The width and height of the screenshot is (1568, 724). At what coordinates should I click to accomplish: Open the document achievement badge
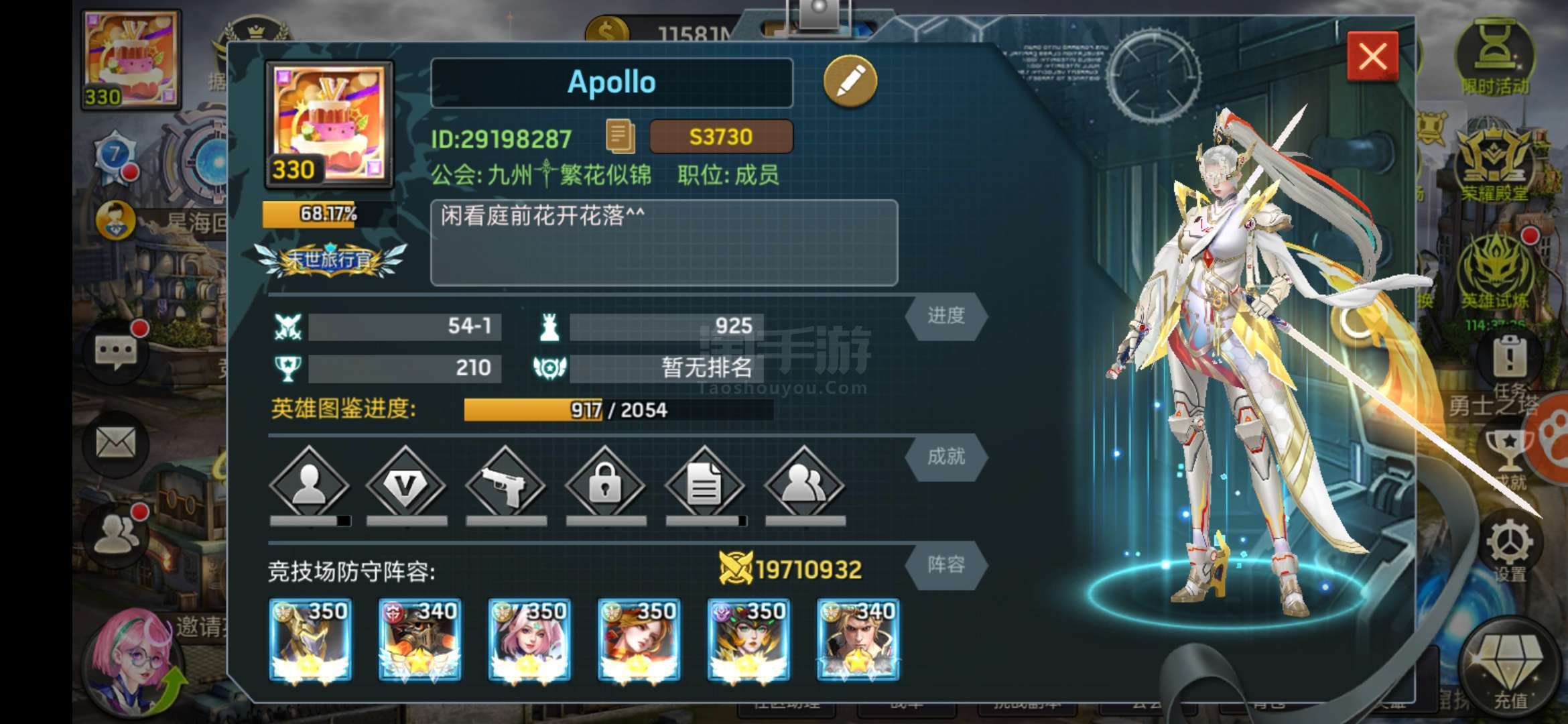[705, 484]
